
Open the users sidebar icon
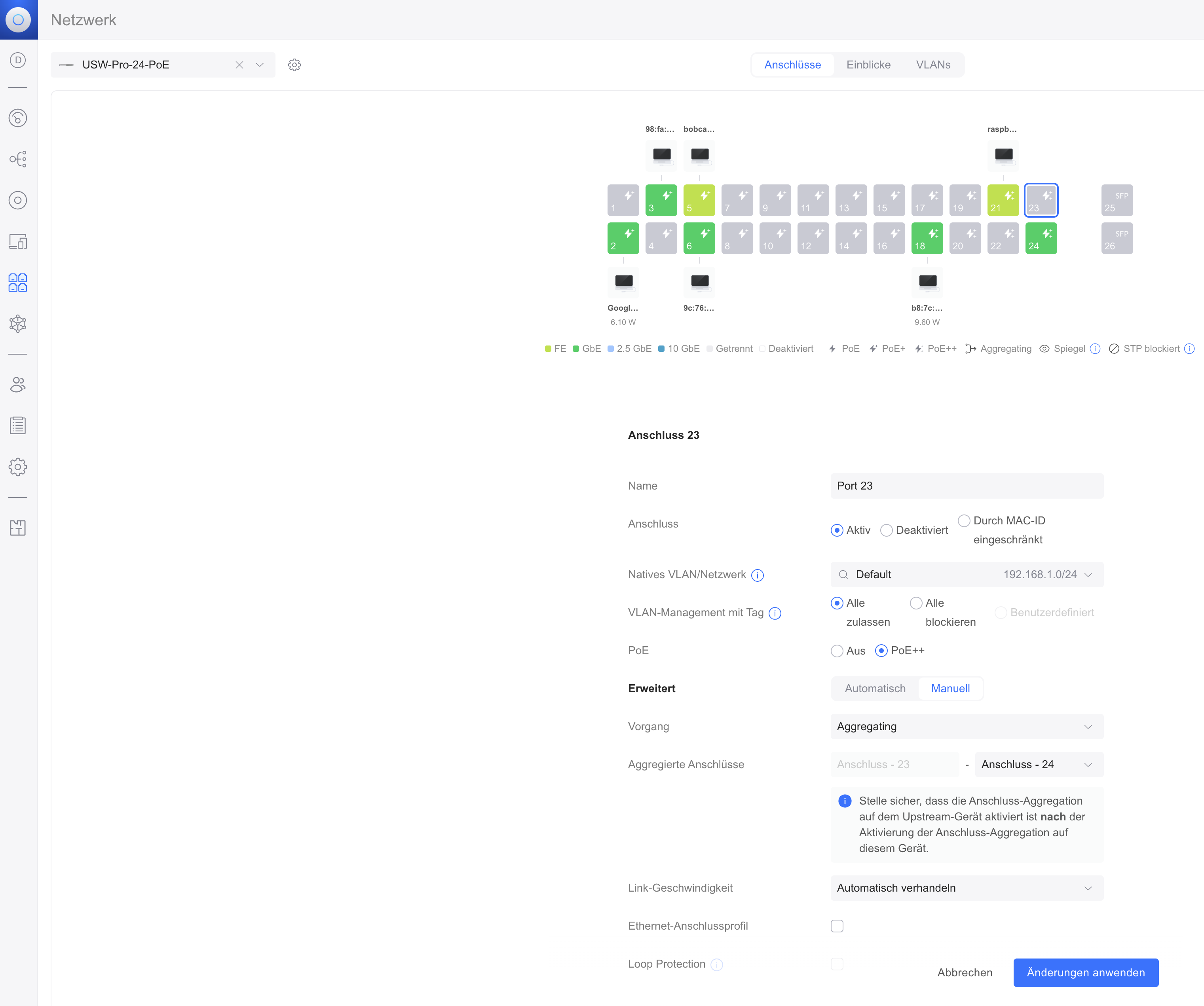pos(18,384)
